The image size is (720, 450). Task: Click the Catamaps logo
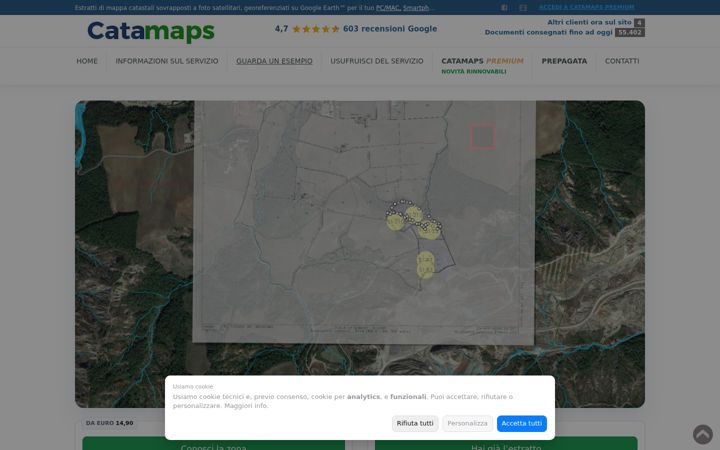point(151,32)
